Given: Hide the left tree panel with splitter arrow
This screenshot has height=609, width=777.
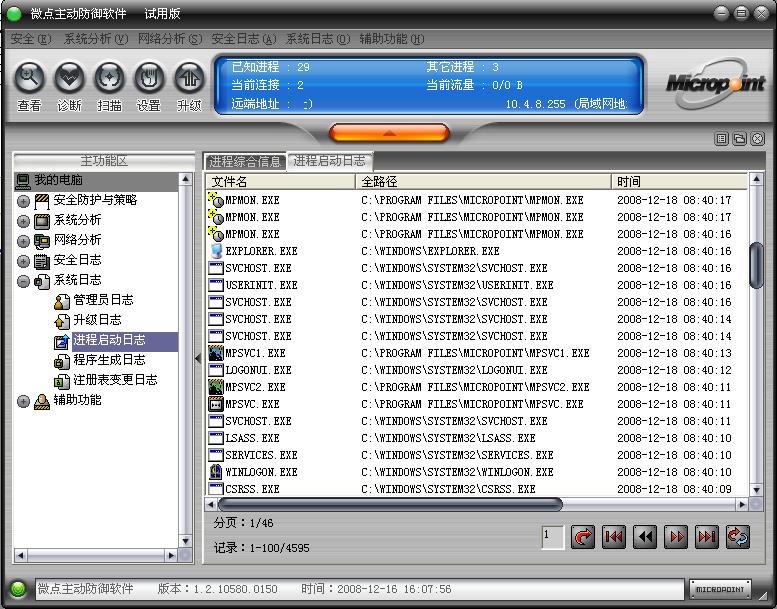Looking at the screenshot, I should [198, 358].
